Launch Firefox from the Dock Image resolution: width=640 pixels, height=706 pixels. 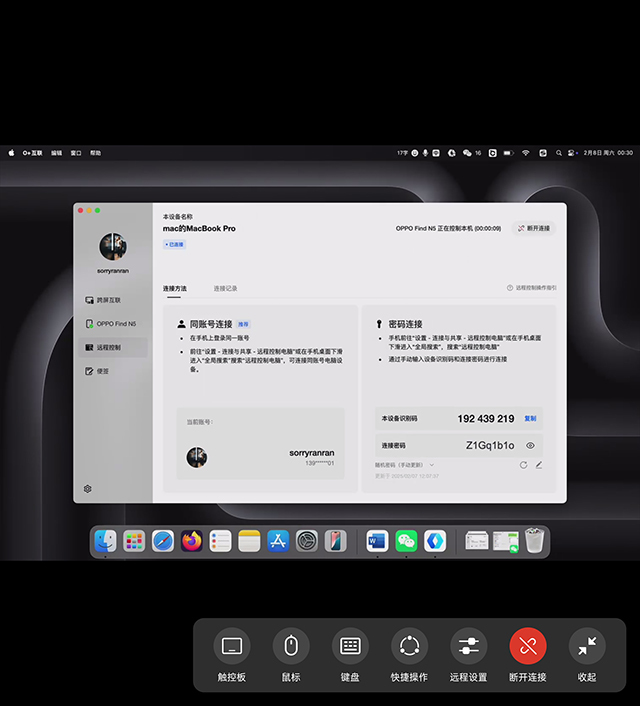click(x=192, y=541)
